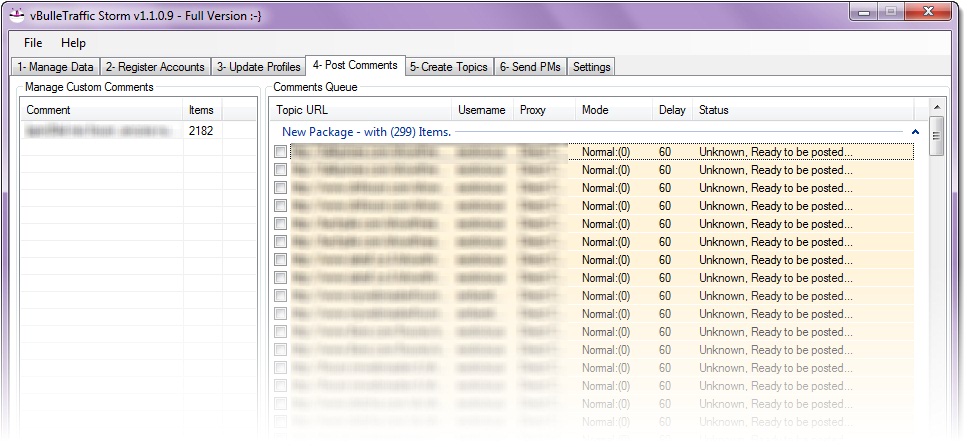Open the Help menu
This screenshot has height=447, width=969.
(73, 43)
